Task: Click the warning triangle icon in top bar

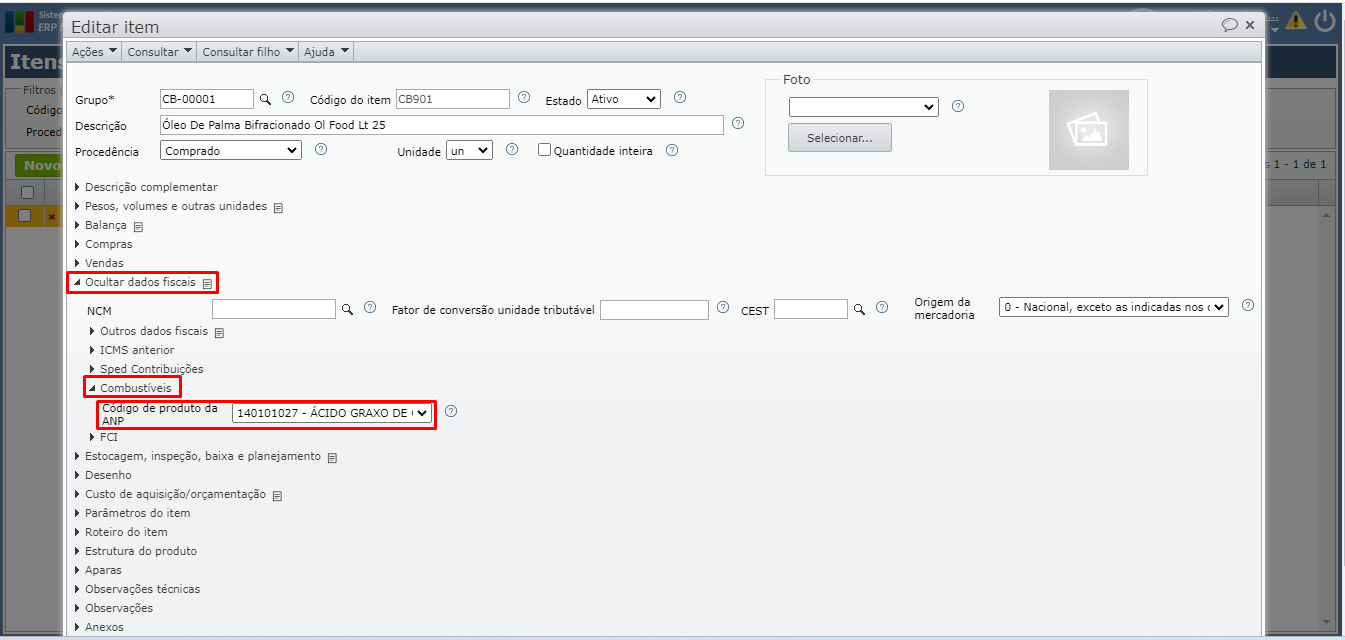Action: tap(1296, 20)
